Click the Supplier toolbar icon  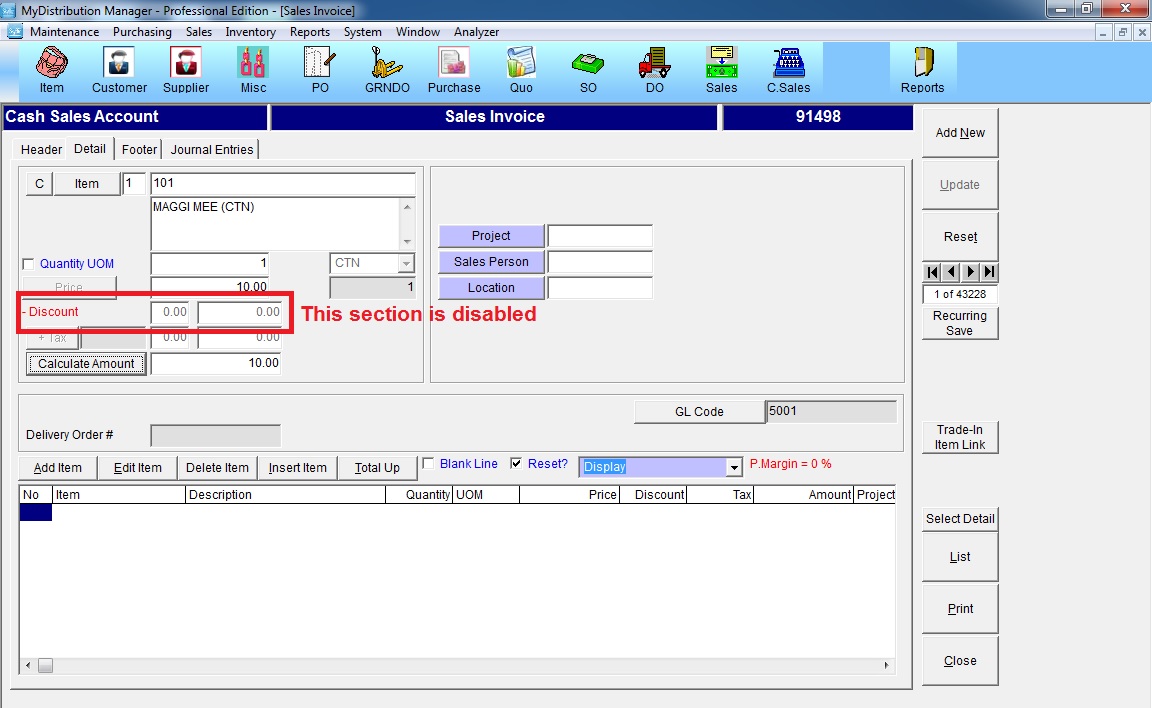coord(186,68)
